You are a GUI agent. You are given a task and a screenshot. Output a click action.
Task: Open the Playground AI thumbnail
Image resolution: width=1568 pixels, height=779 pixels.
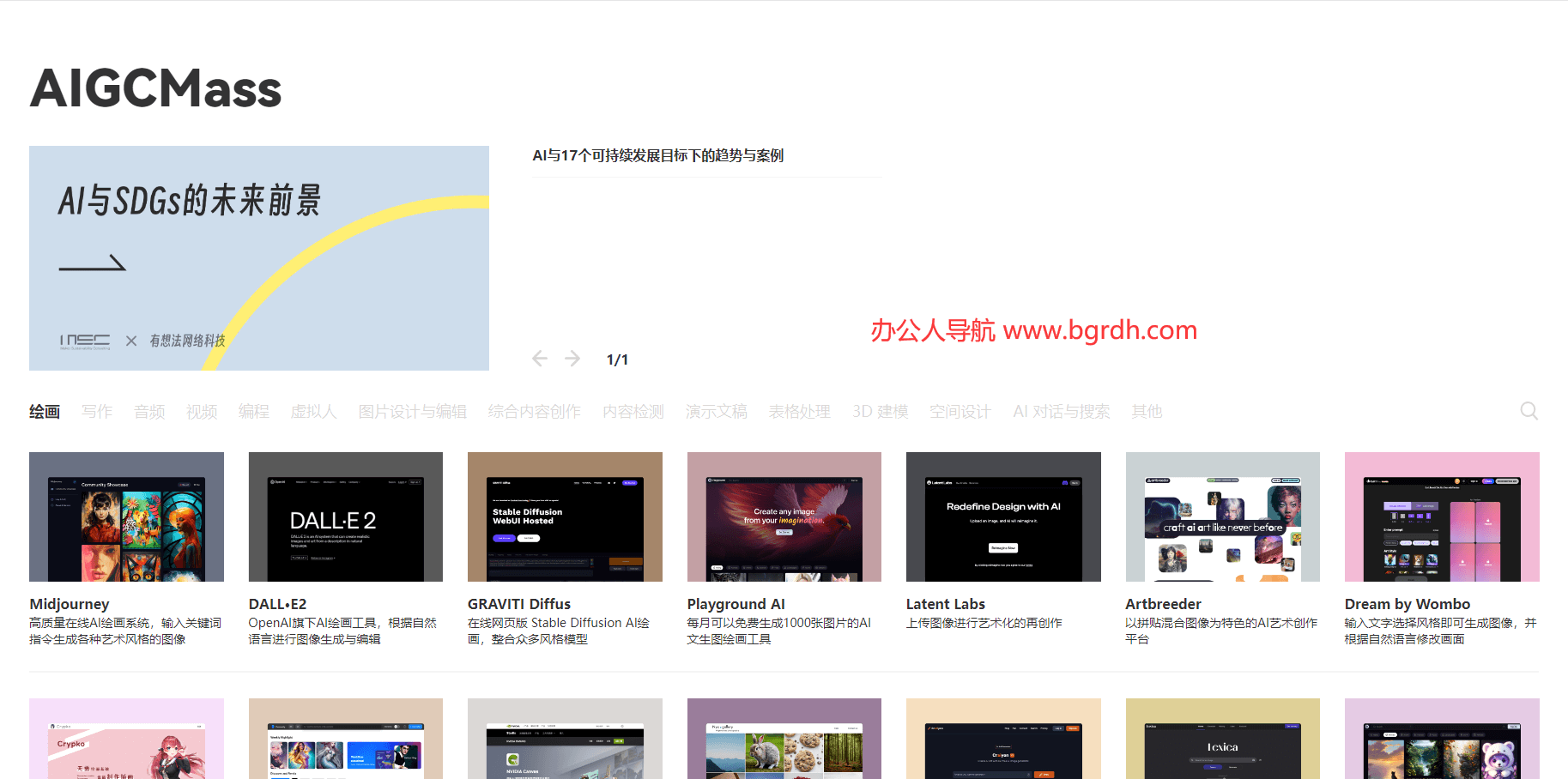click(x=784, y=516)
